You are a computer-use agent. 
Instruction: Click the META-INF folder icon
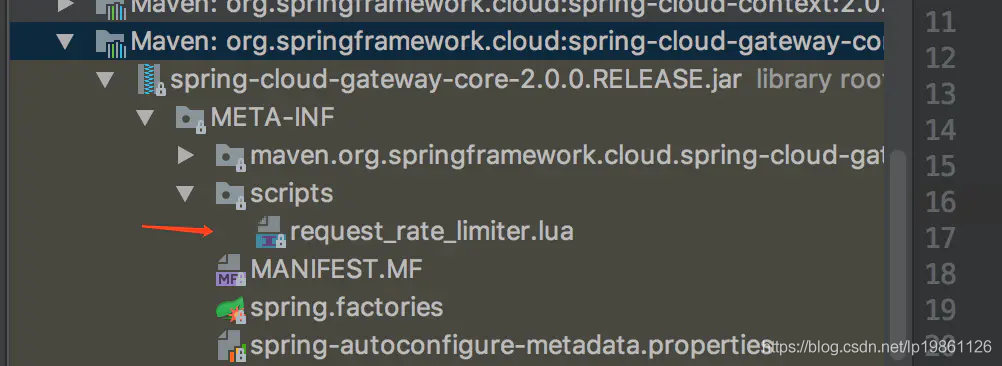pyautogui.click(x=191, y=118)
